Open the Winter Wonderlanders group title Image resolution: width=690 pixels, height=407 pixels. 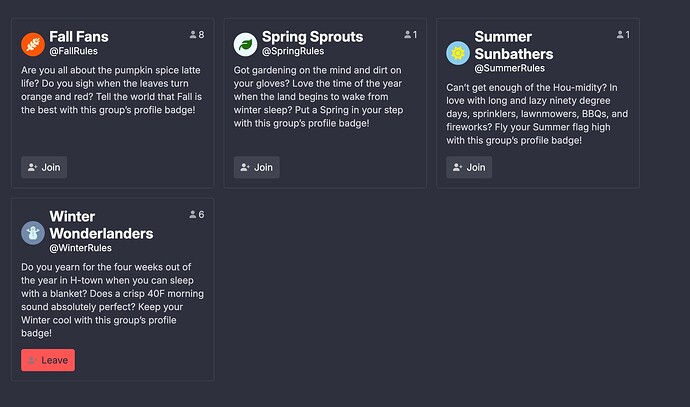pyautogui.click(x=101, y=224)
